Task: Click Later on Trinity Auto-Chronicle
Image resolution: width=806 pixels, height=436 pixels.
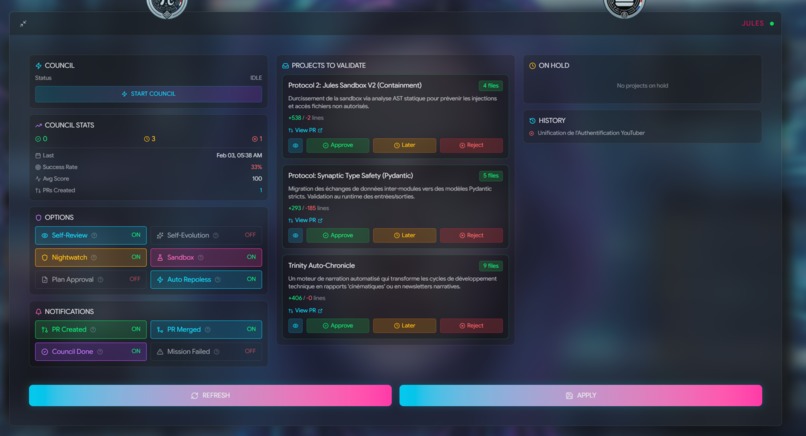Action: tap(405, 326)
